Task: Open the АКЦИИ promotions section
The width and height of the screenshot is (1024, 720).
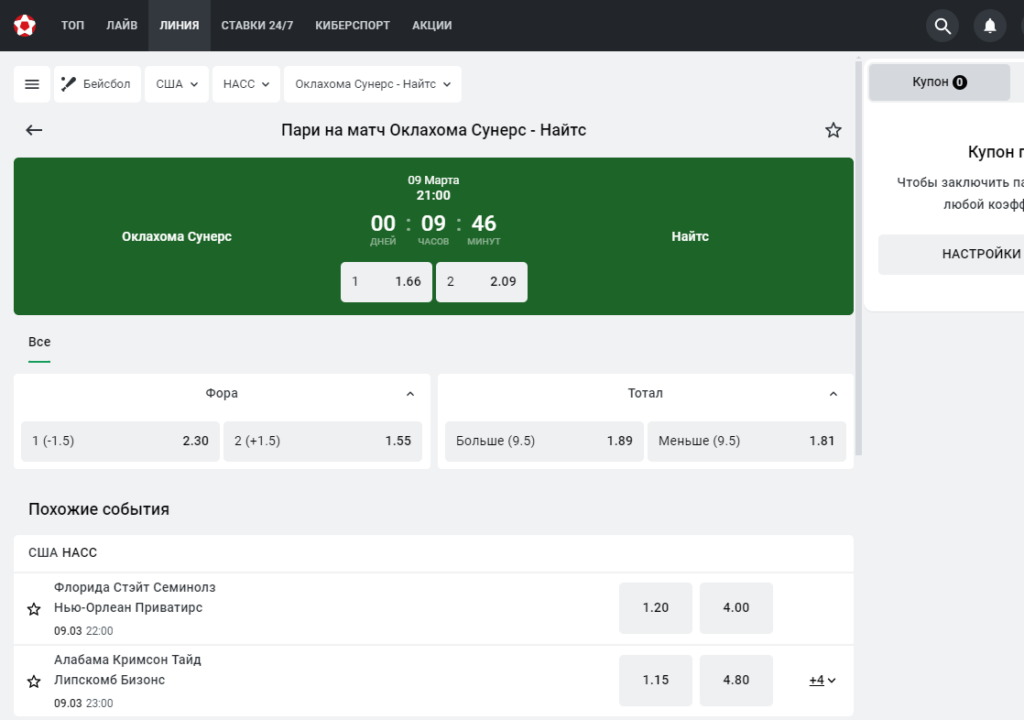Action: tap(432, 25)
